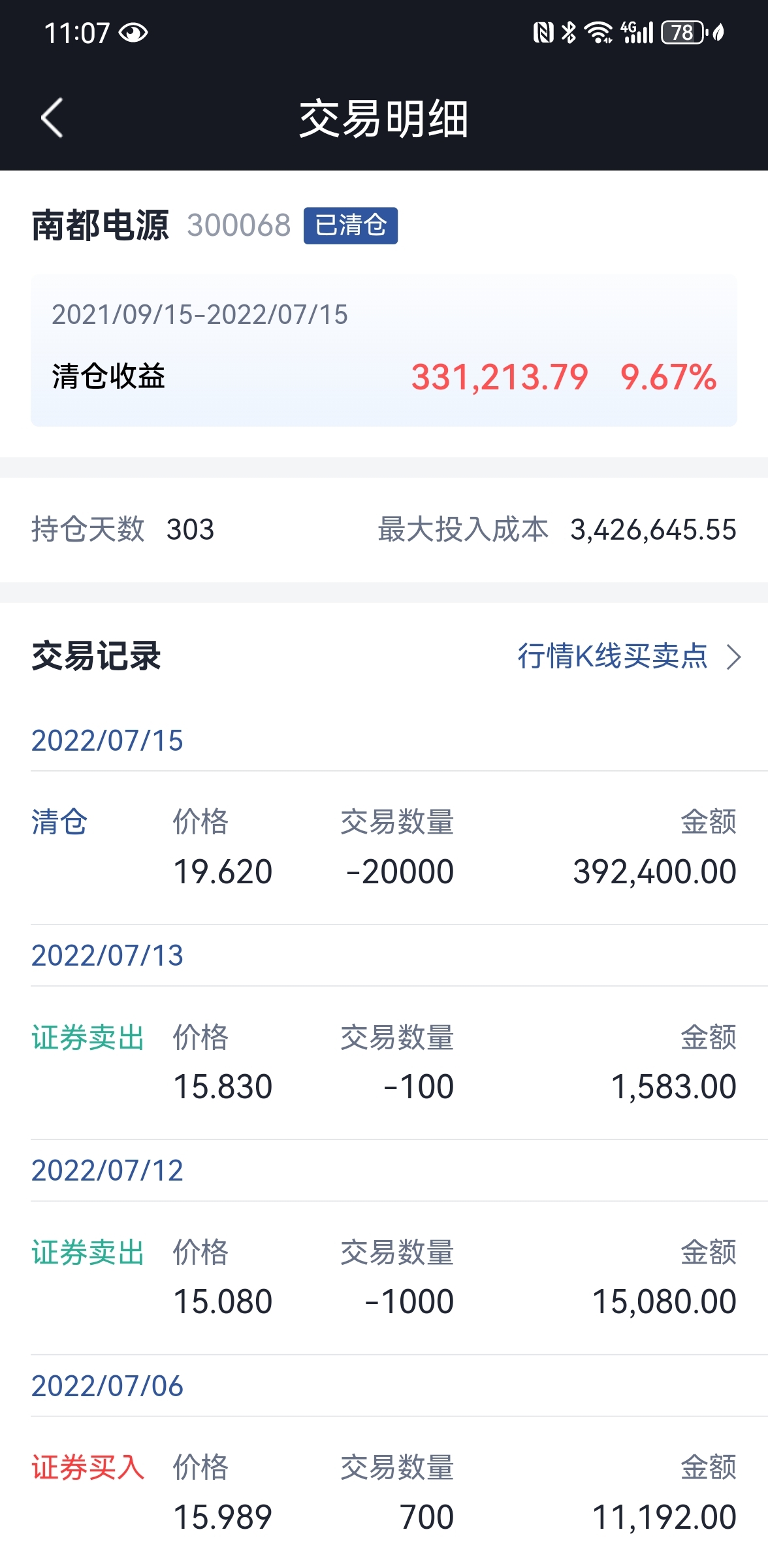768x1568 pixels.
Task: Tap the NFC status icon
Action: (543, 33)
